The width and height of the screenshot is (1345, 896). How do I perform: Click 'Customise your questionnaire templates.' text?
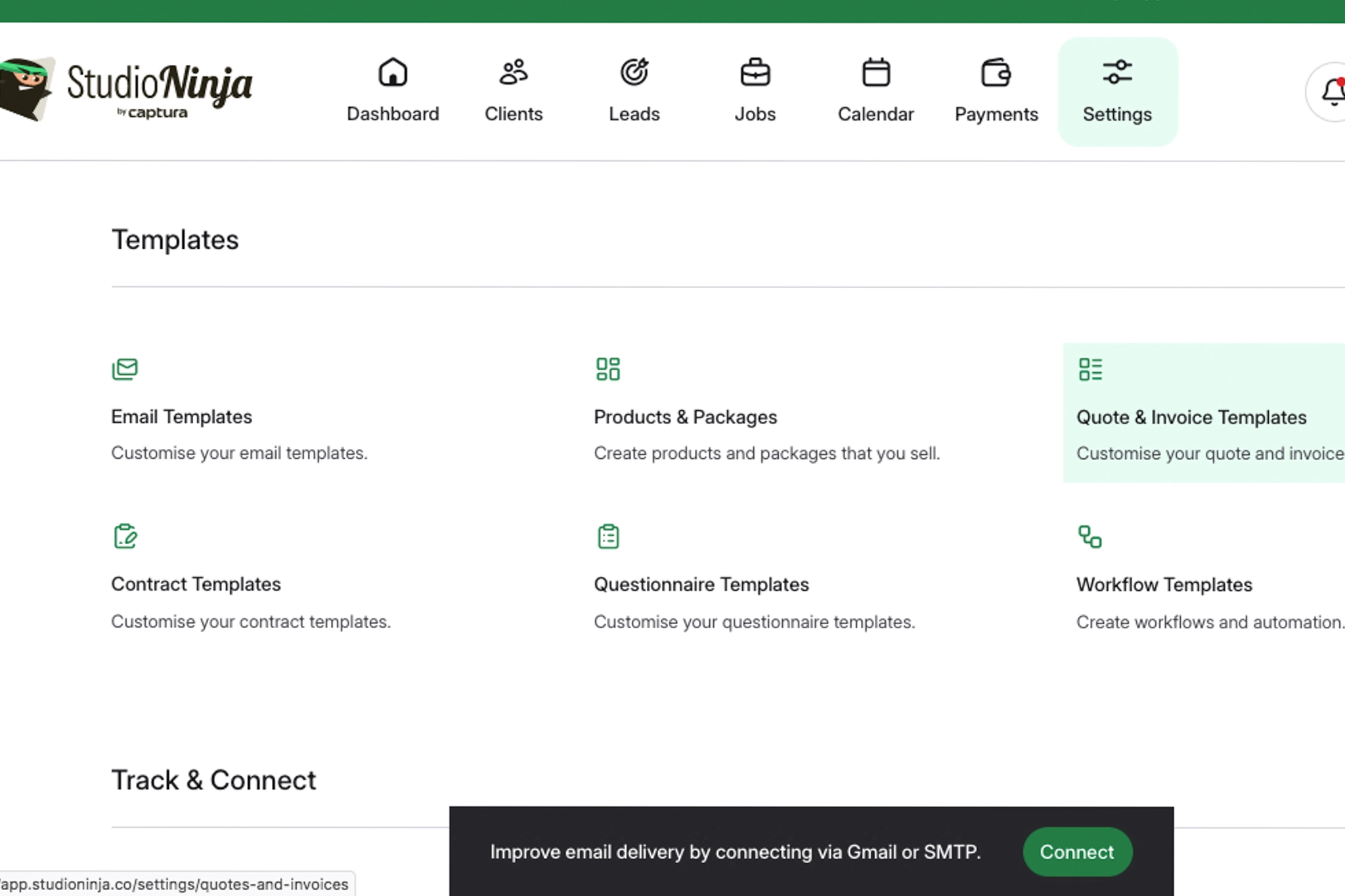click(755, 622)
